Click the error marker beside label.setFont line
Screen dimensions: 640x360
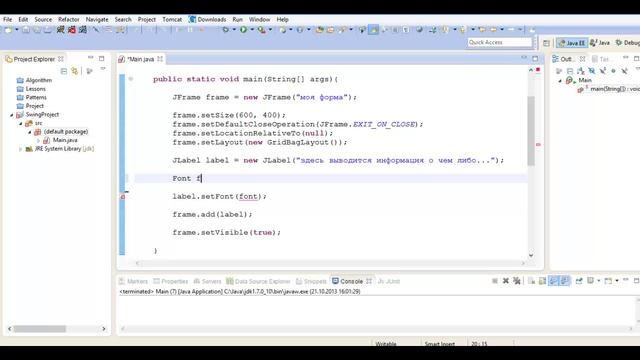(x=122, y=197)
